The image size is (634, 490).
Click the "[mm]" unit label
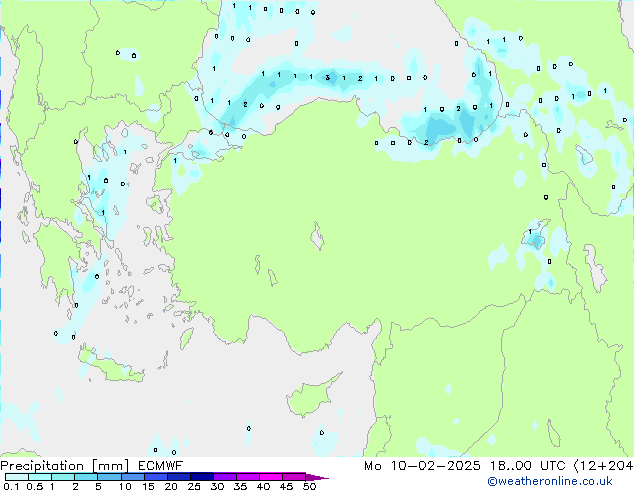click(x=110, y=467)
